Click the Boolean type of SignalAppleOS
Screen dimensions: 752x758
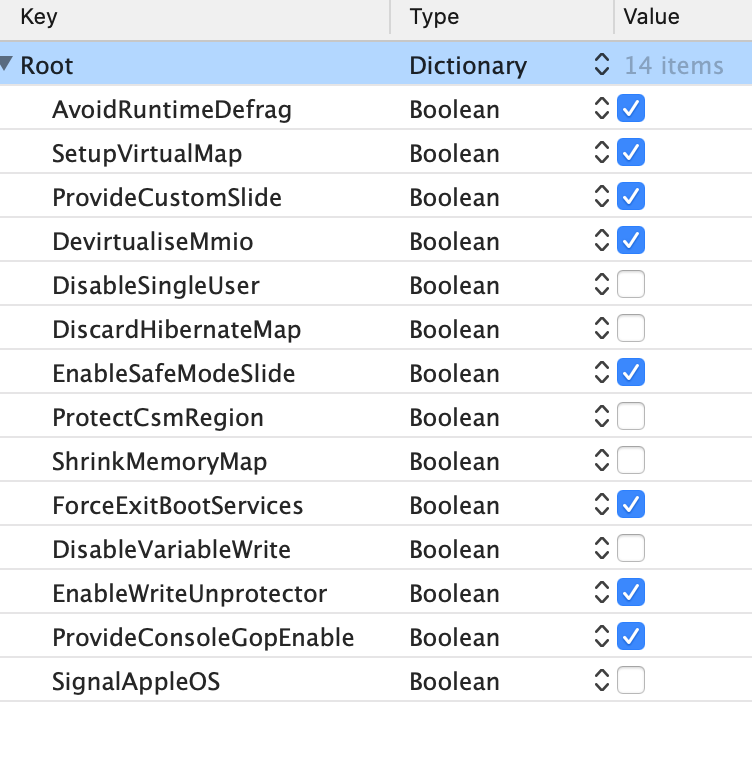click(x=454, y=681)
